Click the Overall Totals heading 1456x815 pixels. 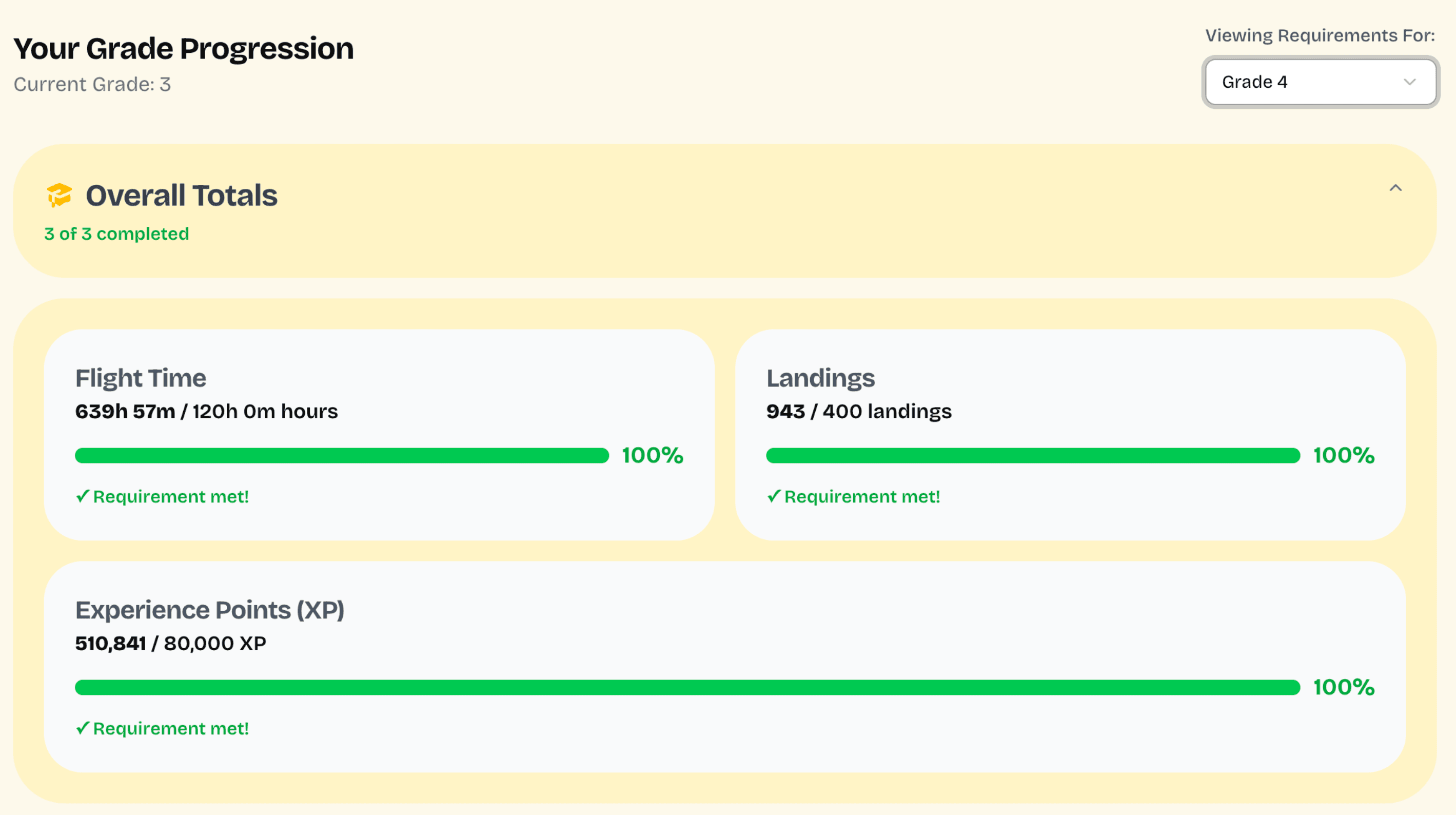click(x=182, y=195)
